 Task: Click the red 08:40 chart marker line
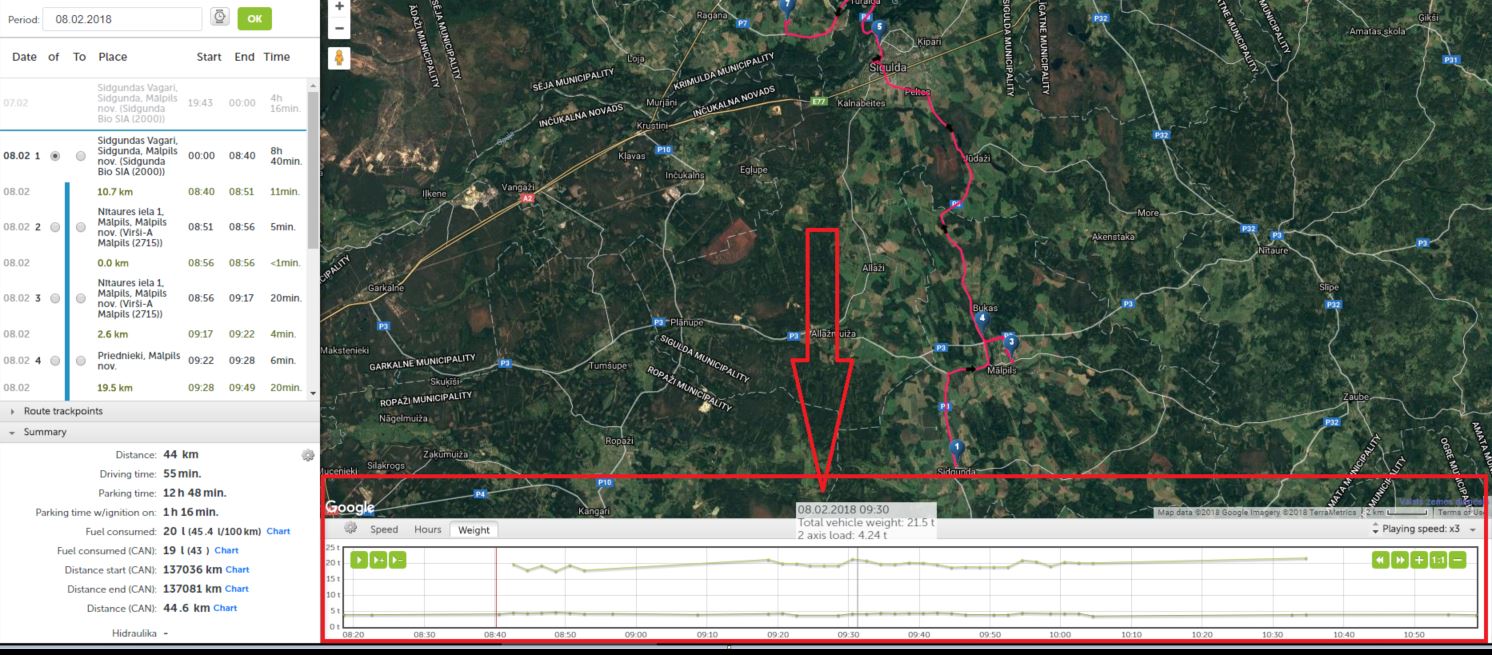pyautogui.click(x=496, y=588)
